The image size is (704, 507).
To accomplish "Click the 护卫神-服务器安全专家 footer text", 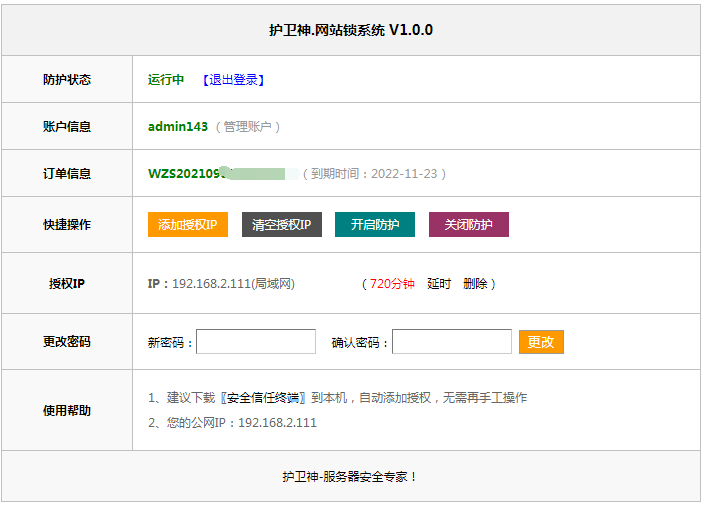I will [x=350, y=477].
